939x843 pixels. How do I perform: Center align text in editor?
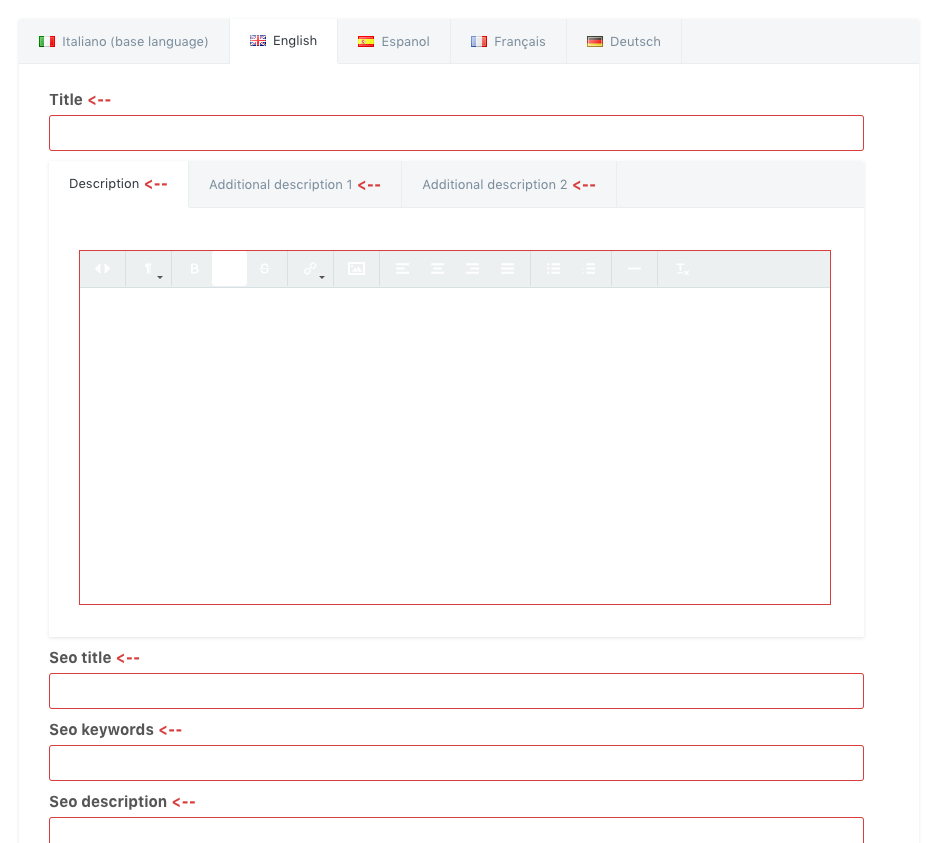pyautogui.click(x=437, y=269)
